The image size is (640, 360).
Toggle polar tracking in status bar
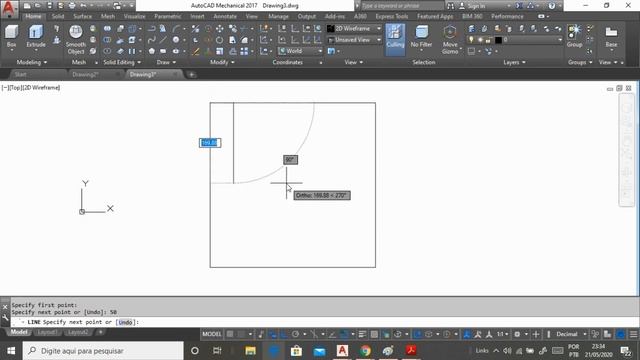pyautogui.click(x=295, y=334)
